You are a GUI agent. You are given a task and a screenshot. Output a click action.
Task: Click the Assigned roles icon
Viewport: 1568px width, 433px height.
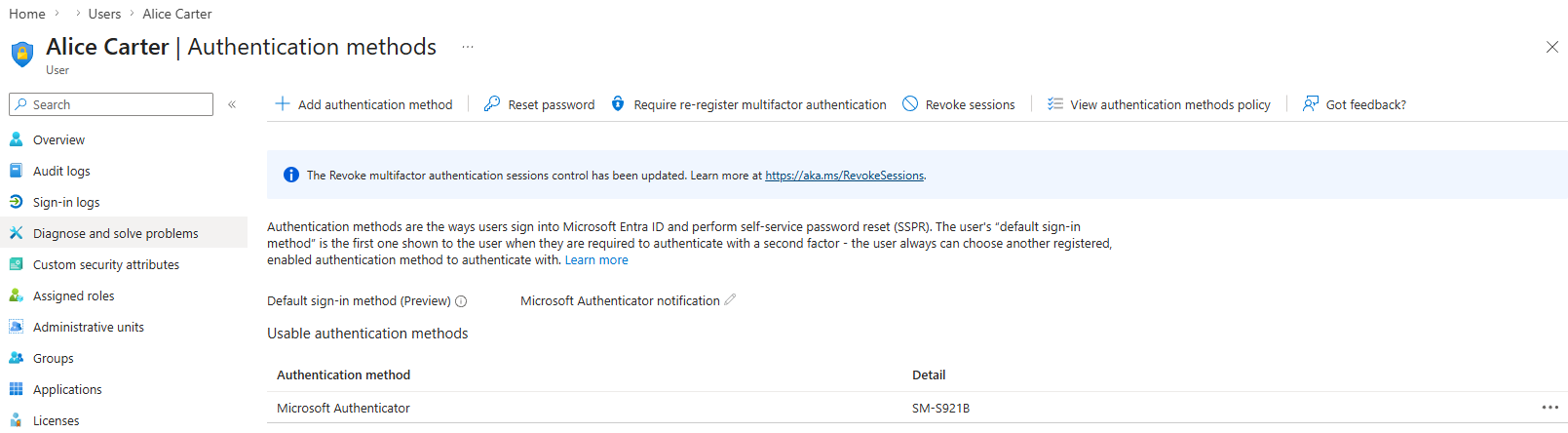tap(16, 295)
